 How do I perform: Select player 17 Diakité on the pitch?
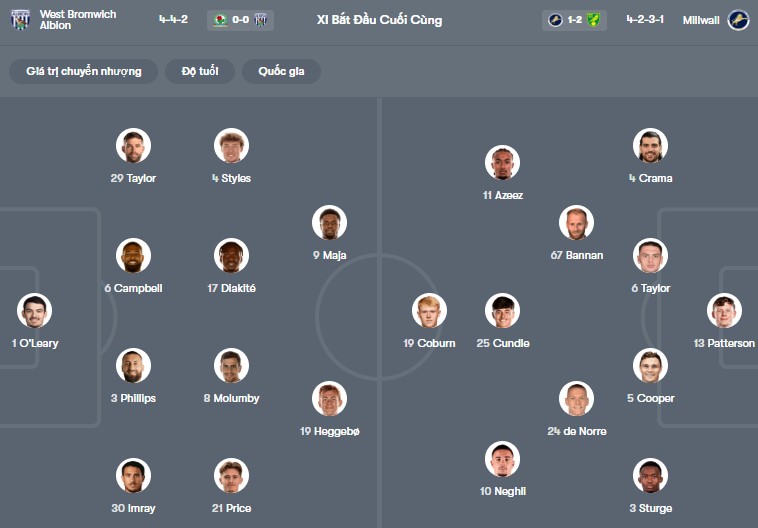(231, 256)
